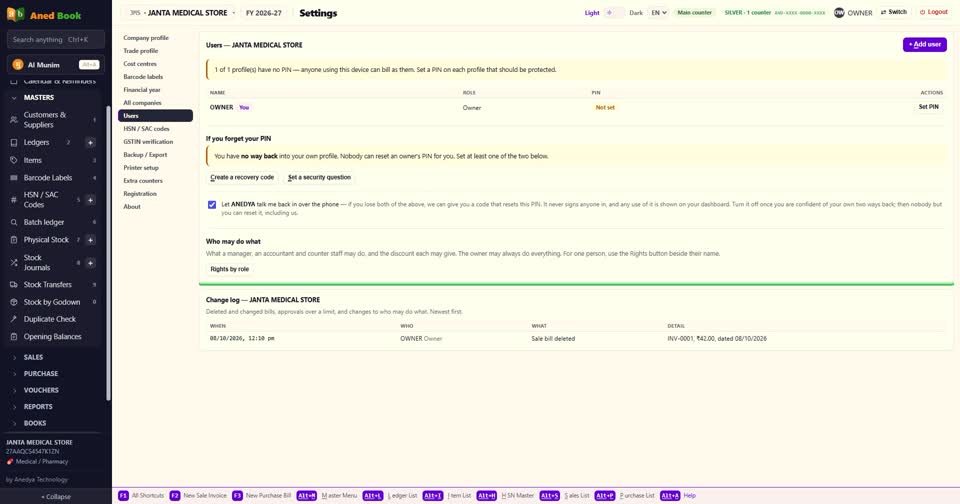
Task: Open Cost centres settings
Action: pos(155,64)
